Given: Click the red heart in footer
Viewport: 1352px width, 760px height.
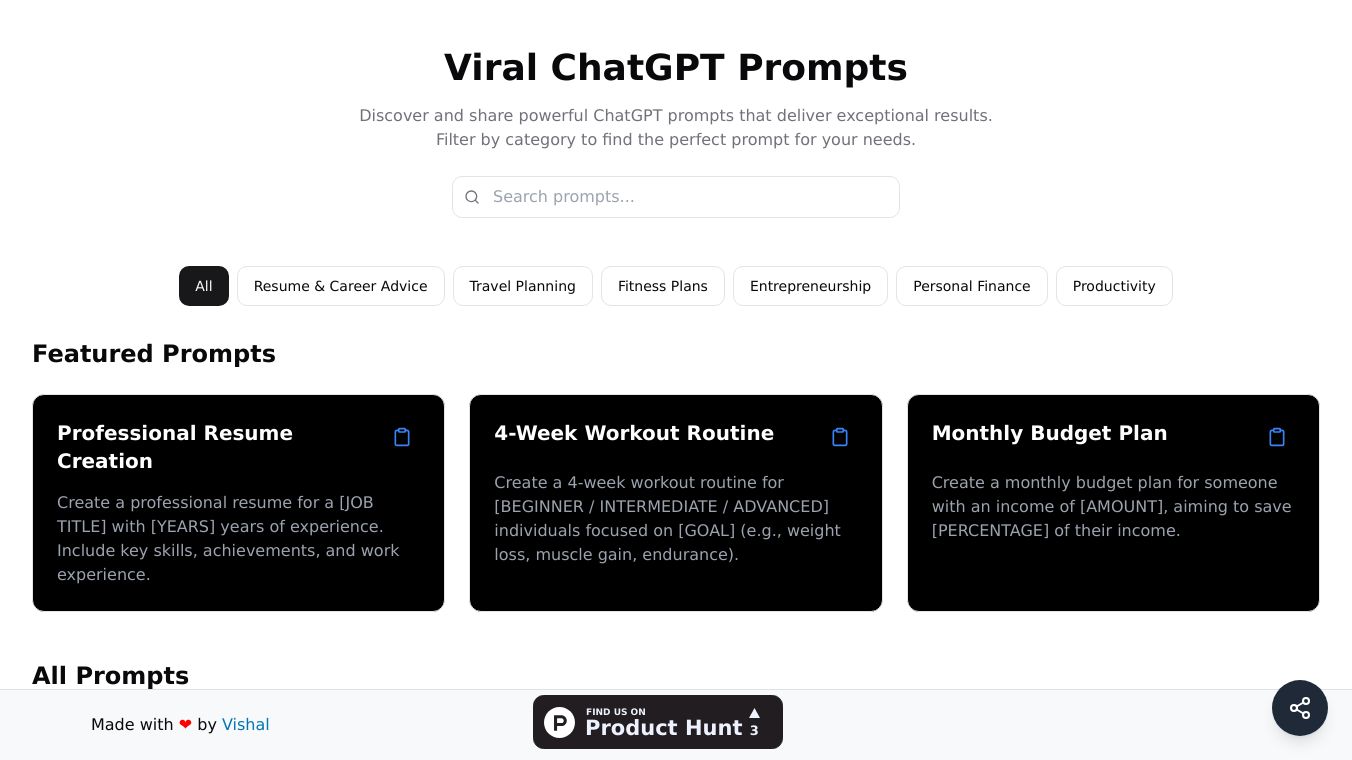Looking at the screenshot, I should pyautogui.click(x=185, y=725).
